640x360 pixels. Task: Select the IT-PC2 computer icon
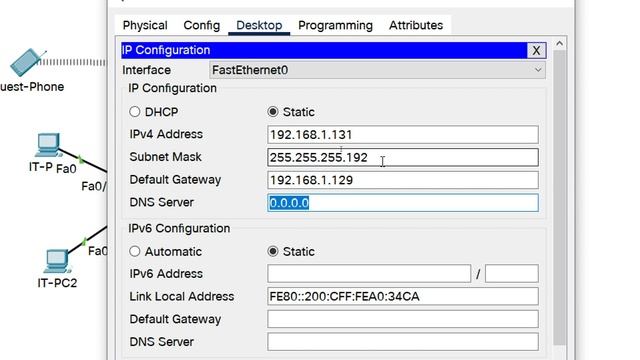pos(57,261)
